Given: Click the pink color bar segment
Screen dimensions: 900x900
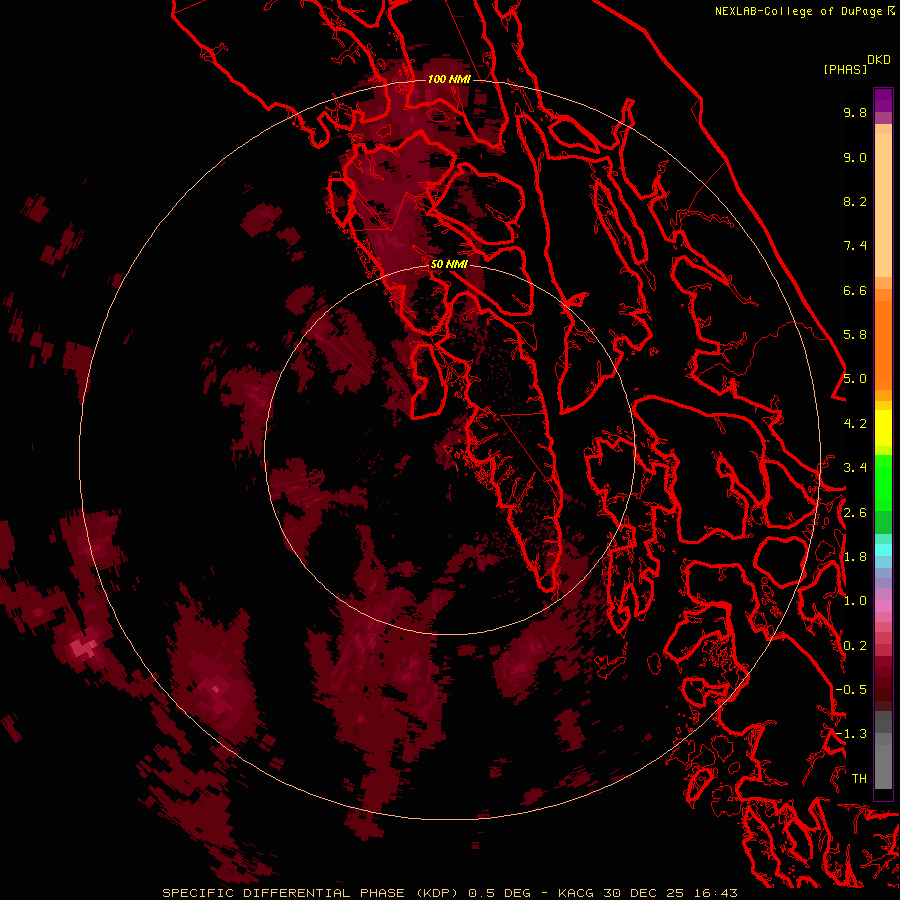Looking at the screenshot, I should [x=883, y=606].
